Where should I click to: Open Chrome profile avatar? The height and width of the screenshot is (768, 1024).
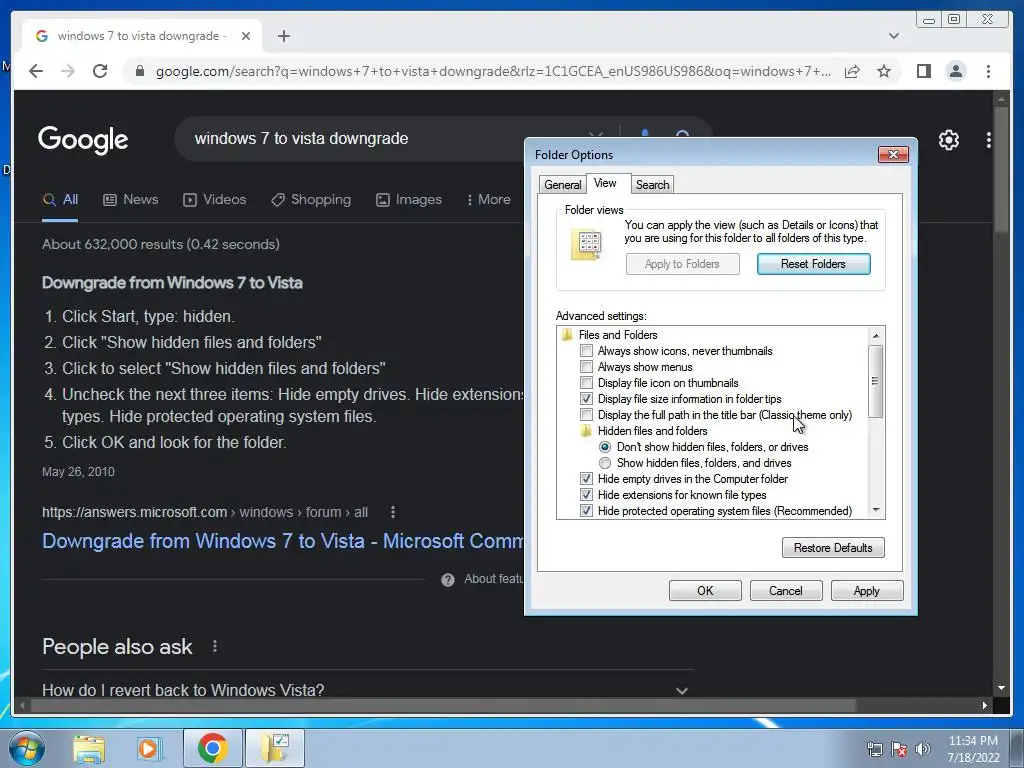956,71
